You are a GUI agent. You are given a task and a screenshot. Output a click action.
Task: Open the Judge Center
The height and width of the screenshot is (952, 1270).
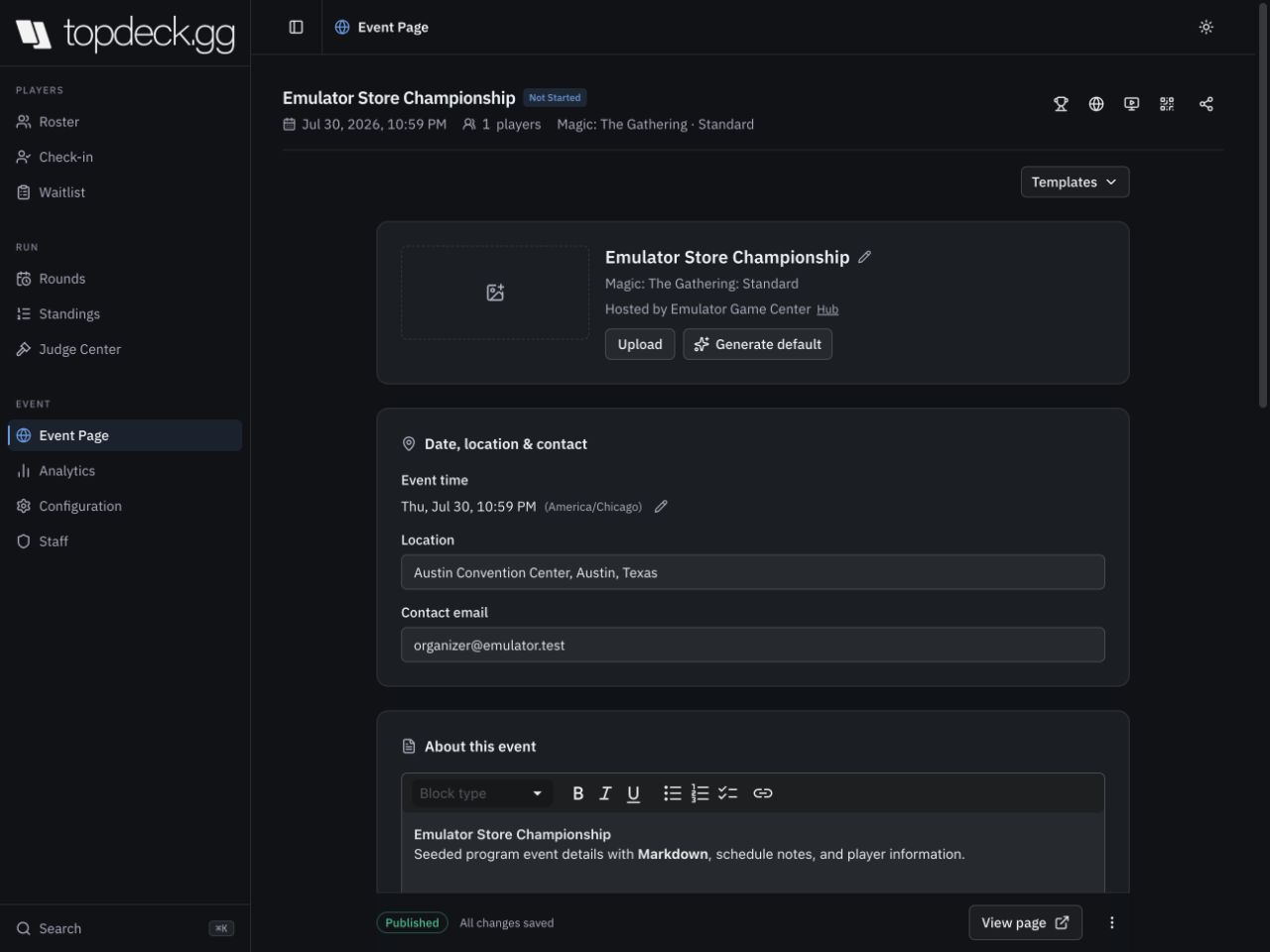[x=125, y=349]
